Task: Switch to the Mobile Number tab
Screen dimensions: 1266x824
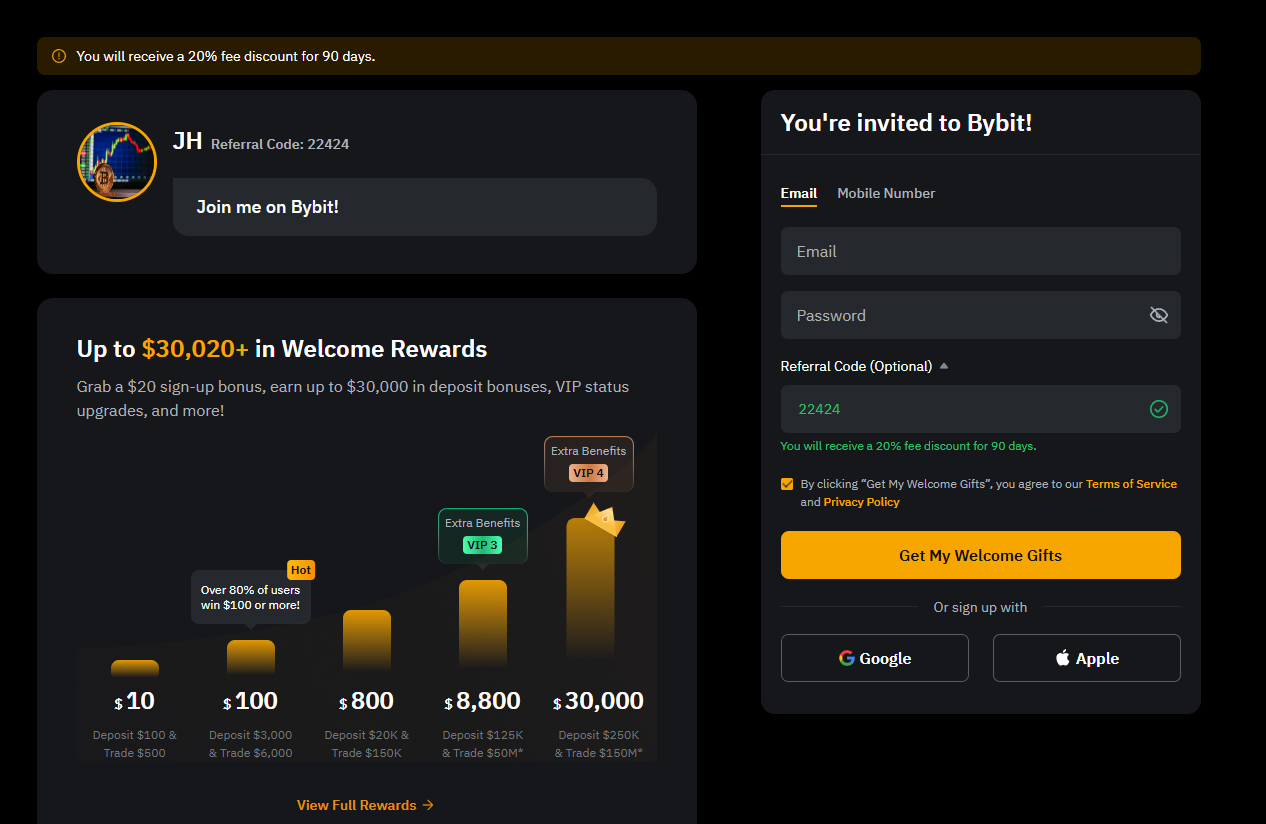Action: click(x=886, y=193)
